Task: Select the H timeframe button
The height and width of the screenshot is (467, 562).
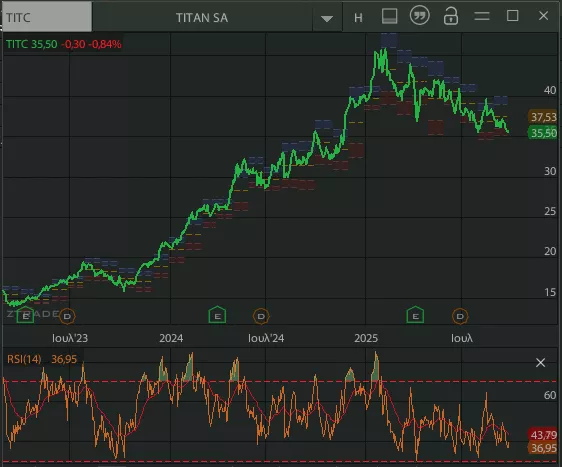Action: click(358, 18)
